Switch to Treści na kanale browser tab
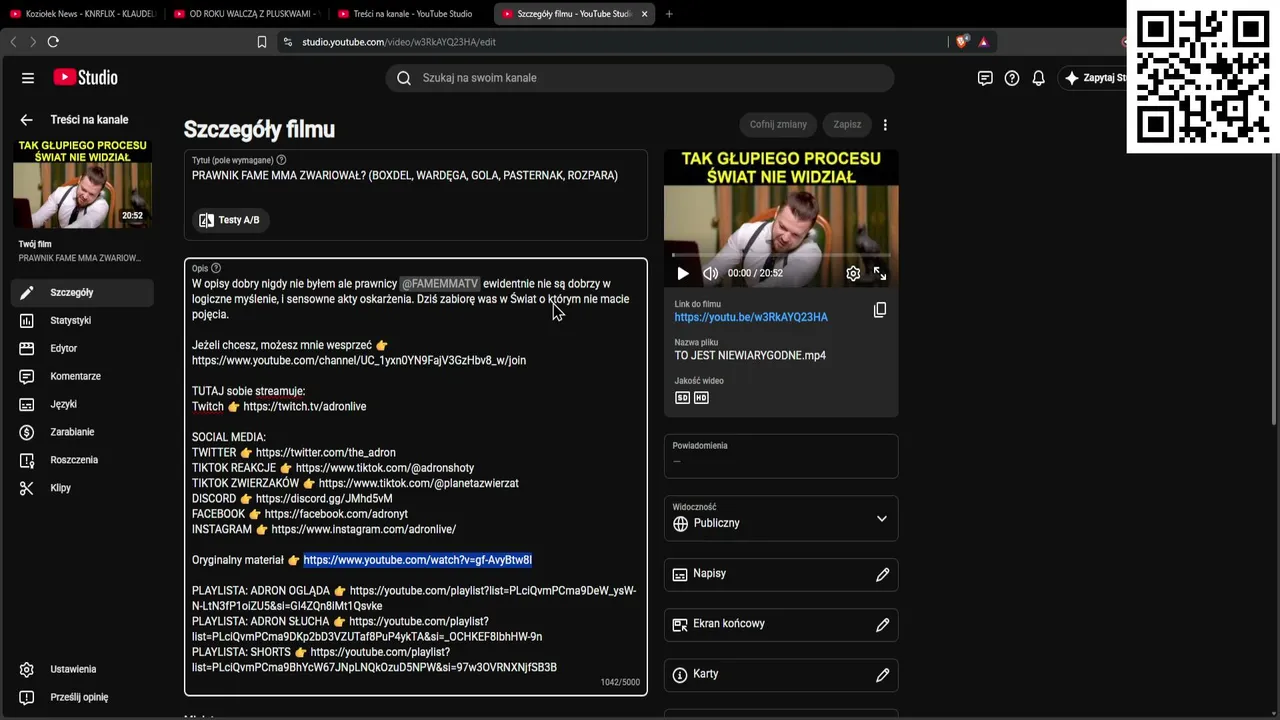 tap(410, 14)
